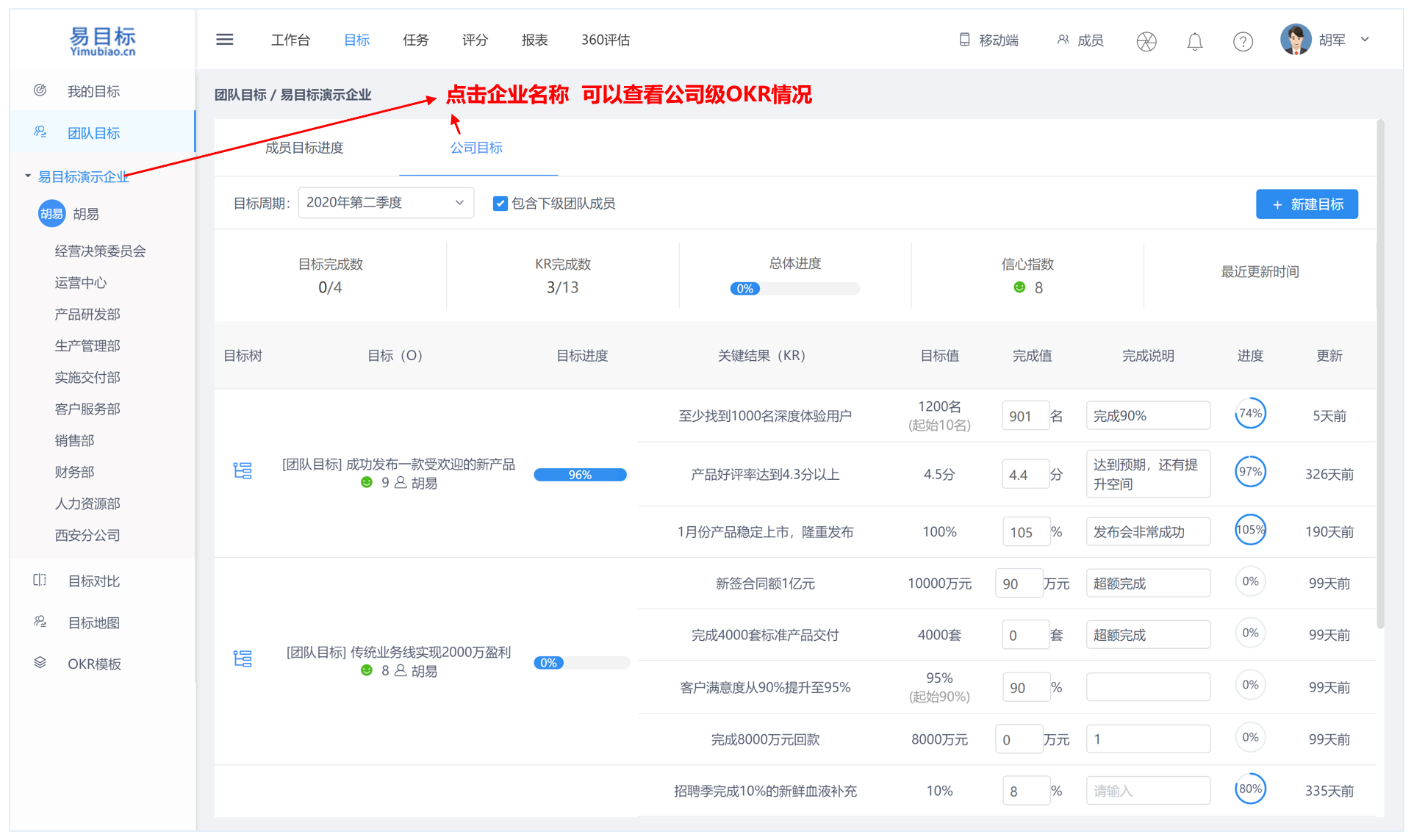Open the notification bell
This screenshot has width=1414, height=840.
pyautogui.click(x=1195, y=41)
